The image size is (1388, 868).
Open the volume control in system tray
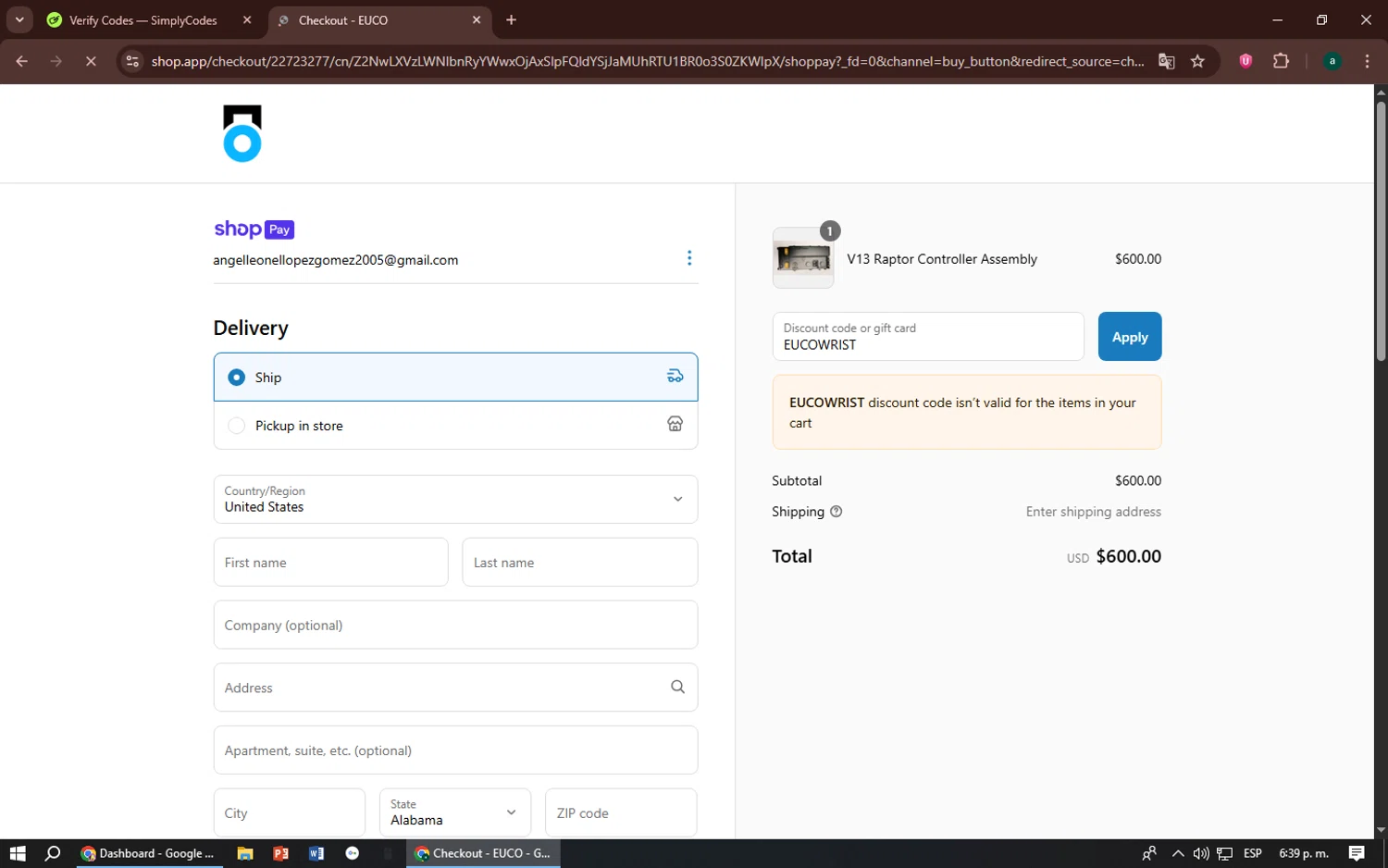click(x=1201, y=853)
